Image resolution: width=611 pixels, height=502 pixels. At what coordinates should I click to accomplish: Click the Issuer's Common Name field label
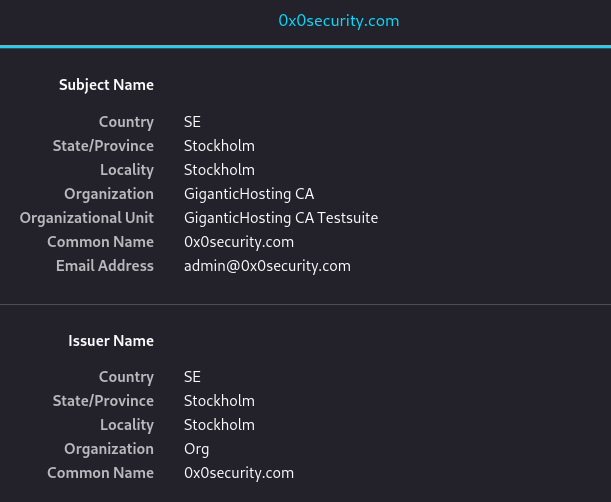100,473
